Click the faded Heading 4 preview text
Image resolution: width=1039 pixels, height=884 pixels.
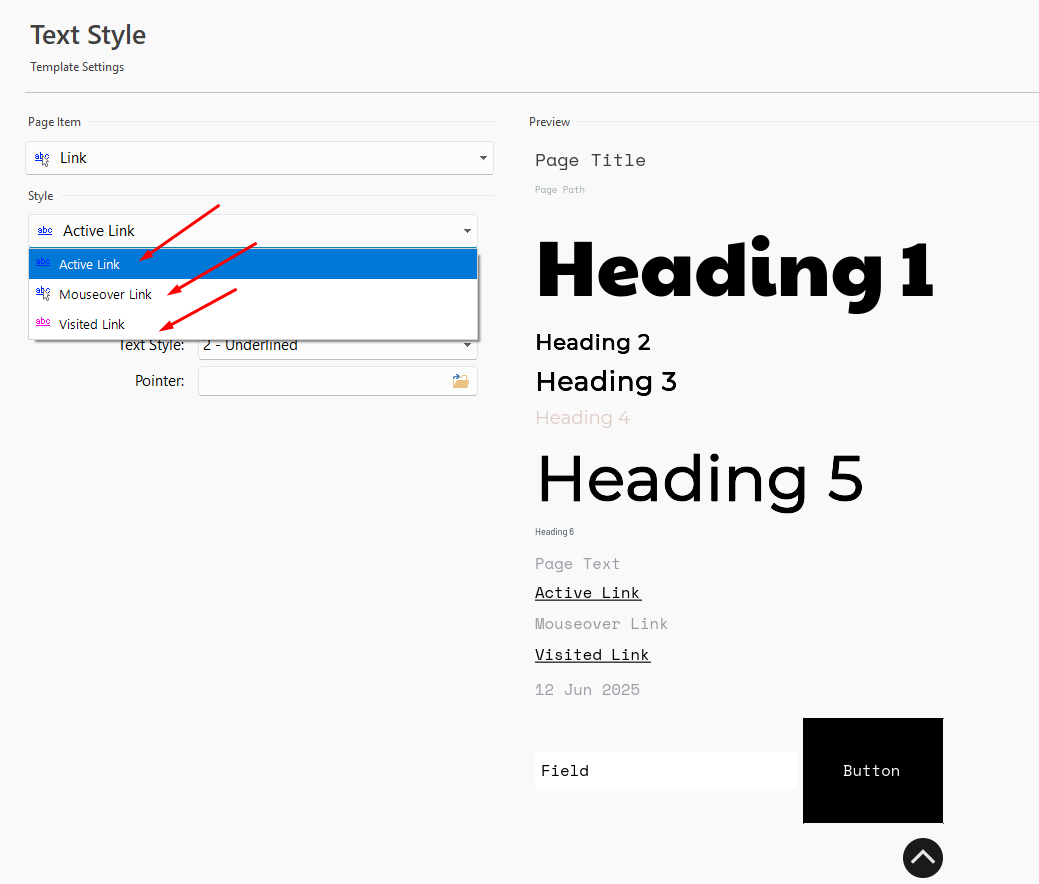point(582,418)
